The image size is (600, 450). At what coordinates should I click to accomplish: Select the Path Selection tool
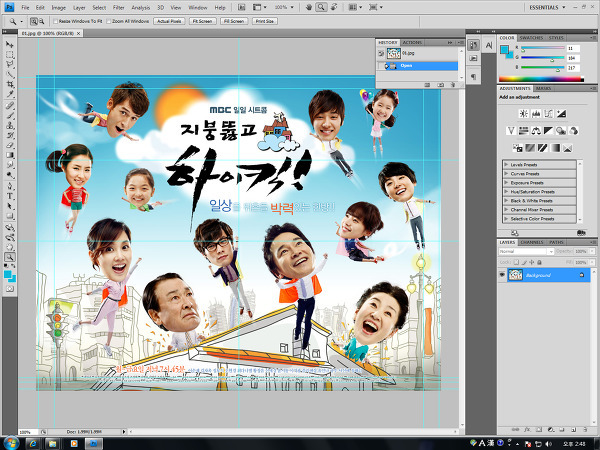pos(10,207)
